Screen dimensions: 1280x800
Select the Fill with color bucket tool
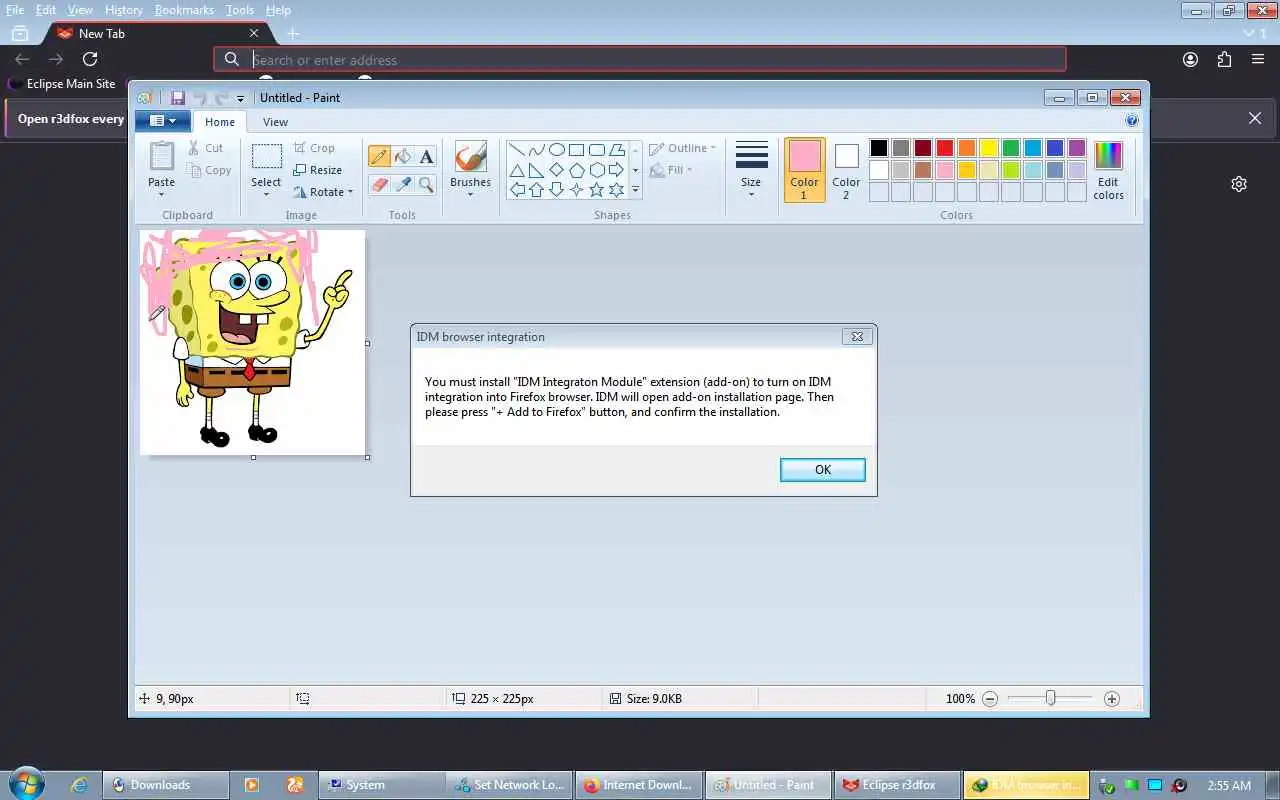coord(403,156)
